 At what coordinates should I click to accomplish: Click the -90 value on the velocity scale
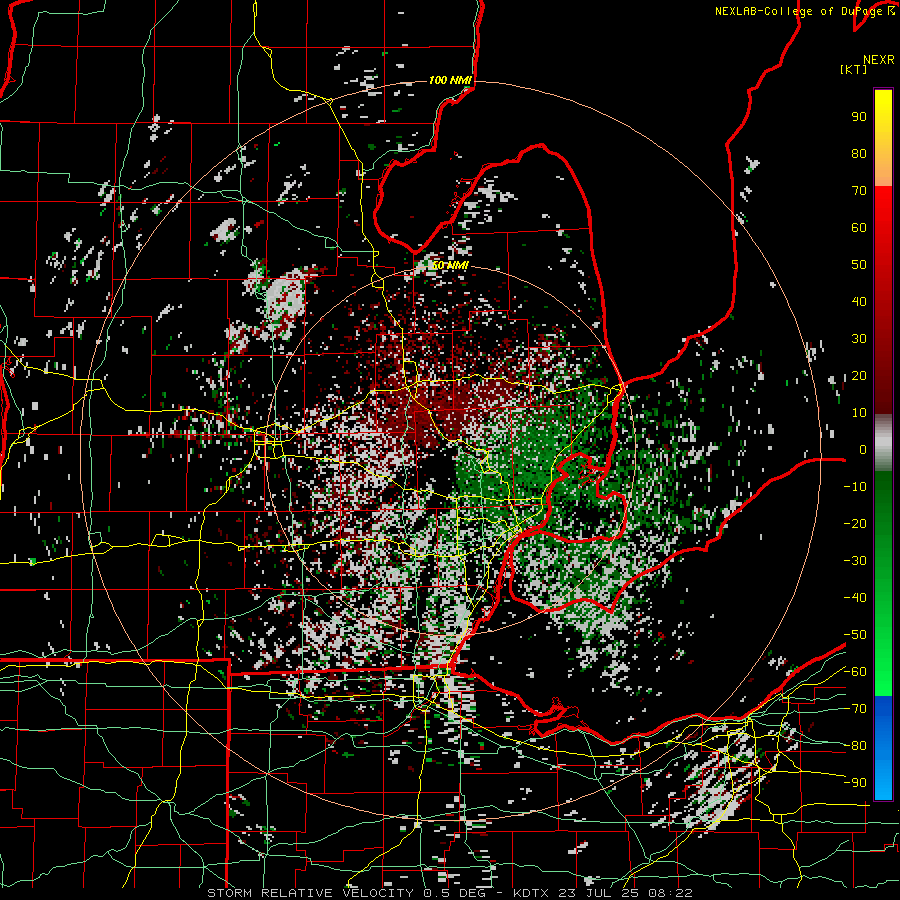(855, 783)
